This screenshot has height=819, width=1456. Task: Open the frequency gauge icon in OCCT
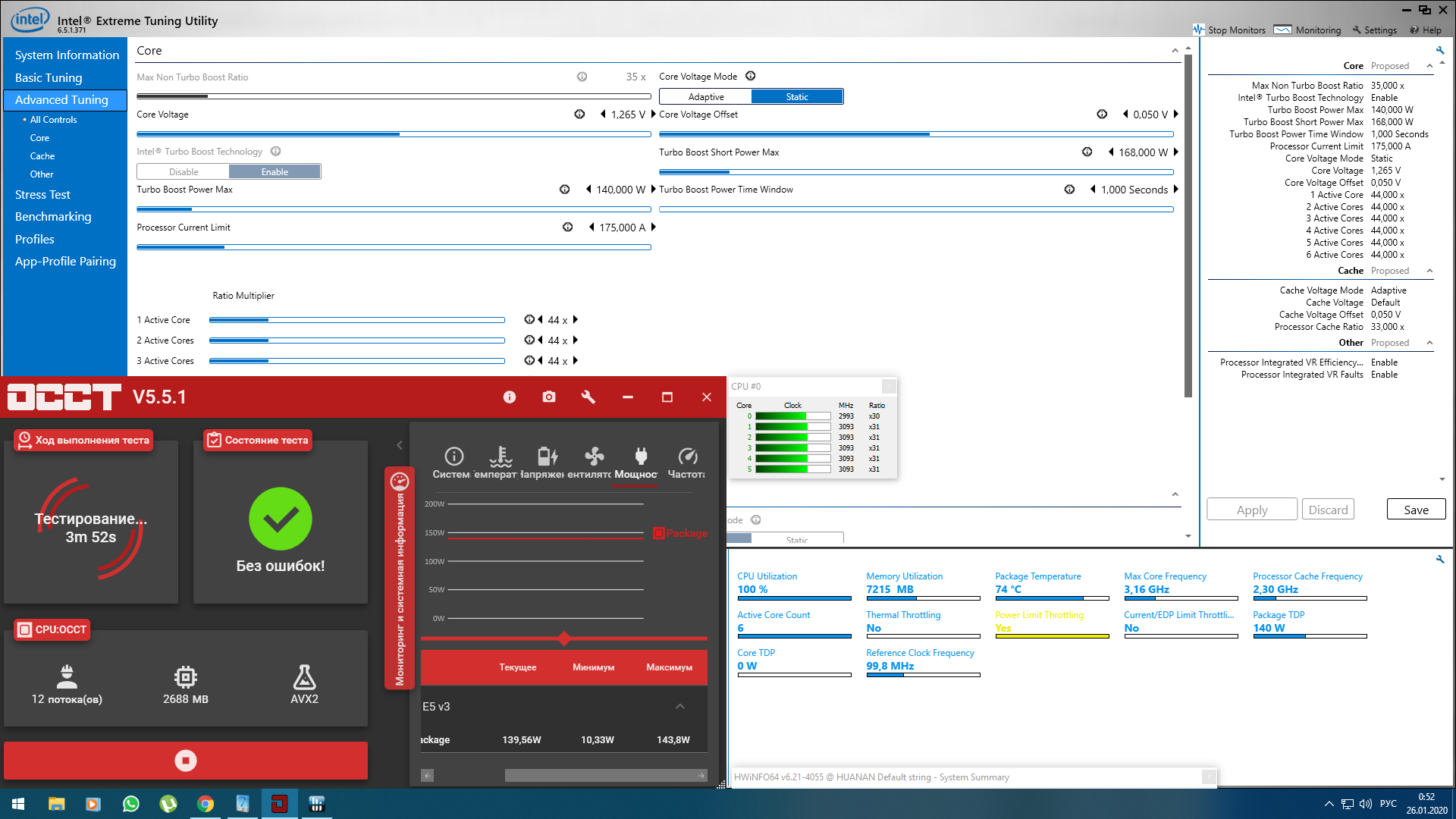click(x=687, y=457)
